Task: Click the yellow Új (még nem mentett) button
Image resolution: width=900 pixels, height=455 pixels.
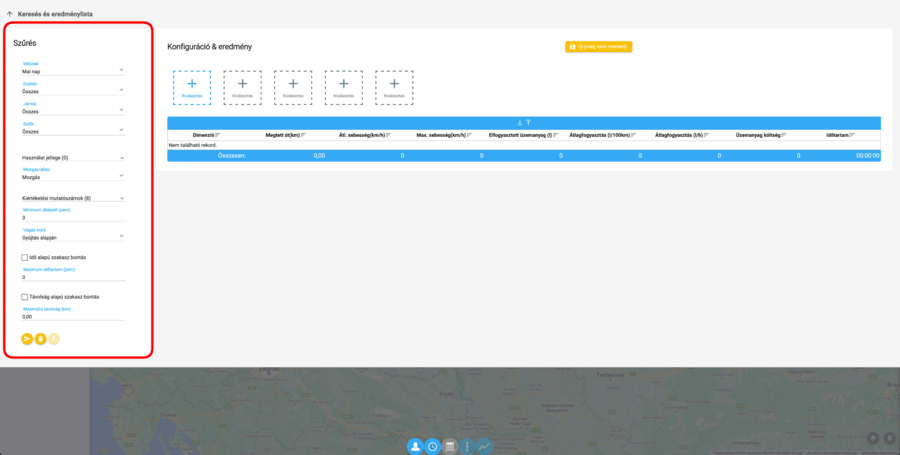Action: pos(598,46)
